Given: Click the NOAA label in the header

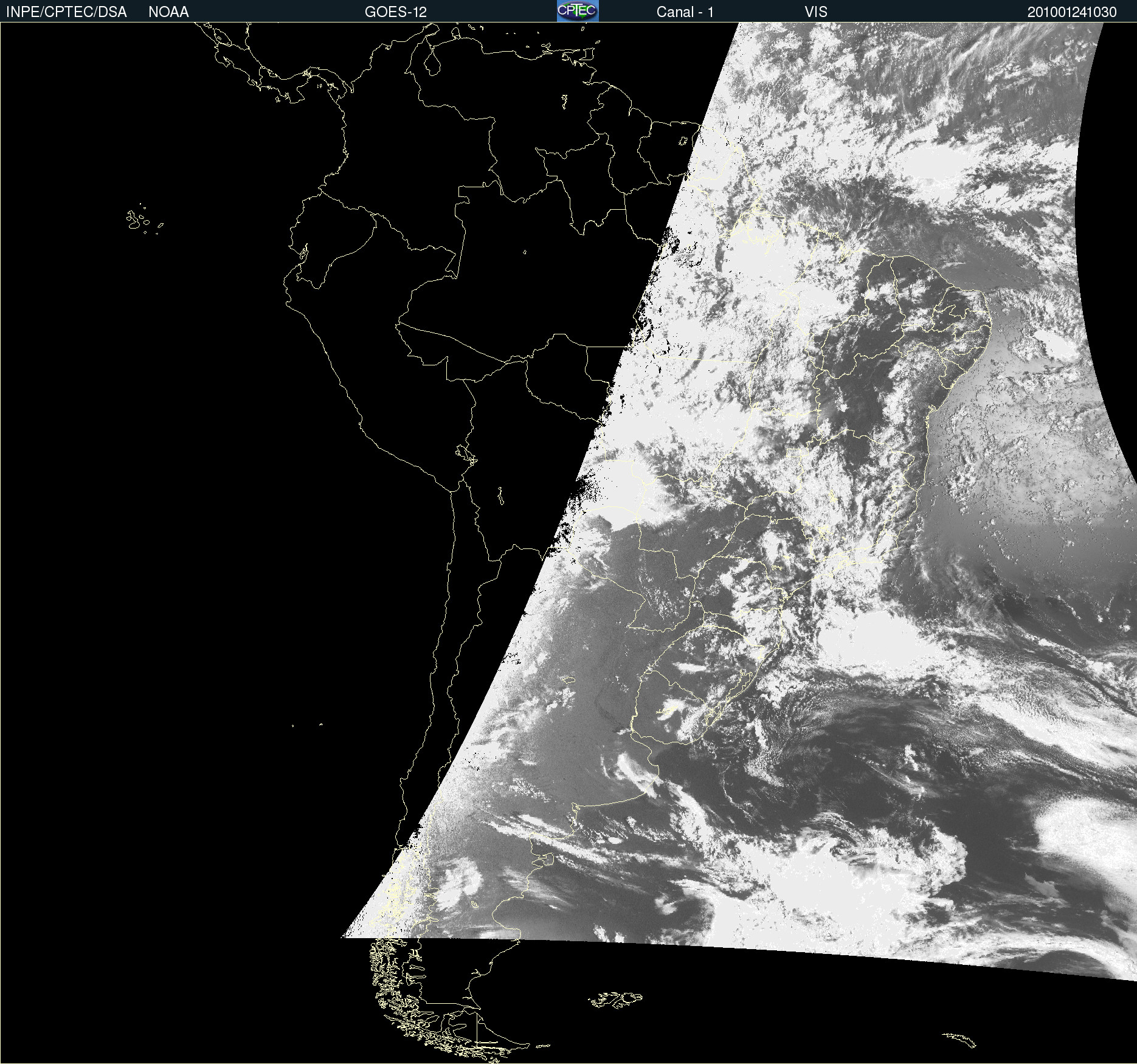Looking at the screenshot, I should point(168,12).
